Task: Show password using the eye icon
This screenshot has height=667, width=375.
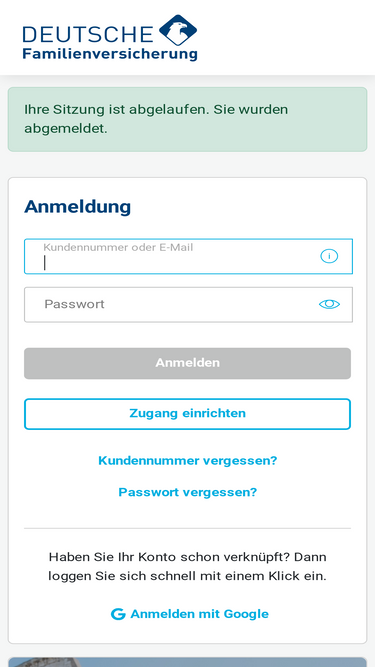Action: tap(330, 304)
